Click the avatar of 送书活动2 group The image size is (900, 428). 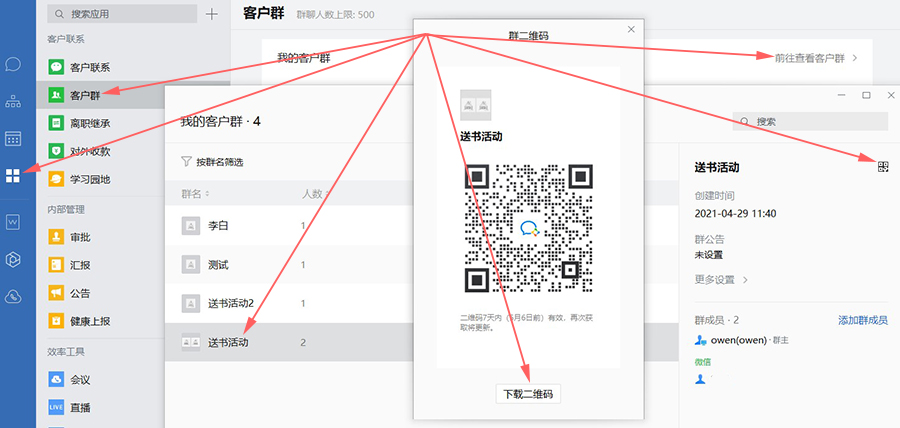point(191,304)
